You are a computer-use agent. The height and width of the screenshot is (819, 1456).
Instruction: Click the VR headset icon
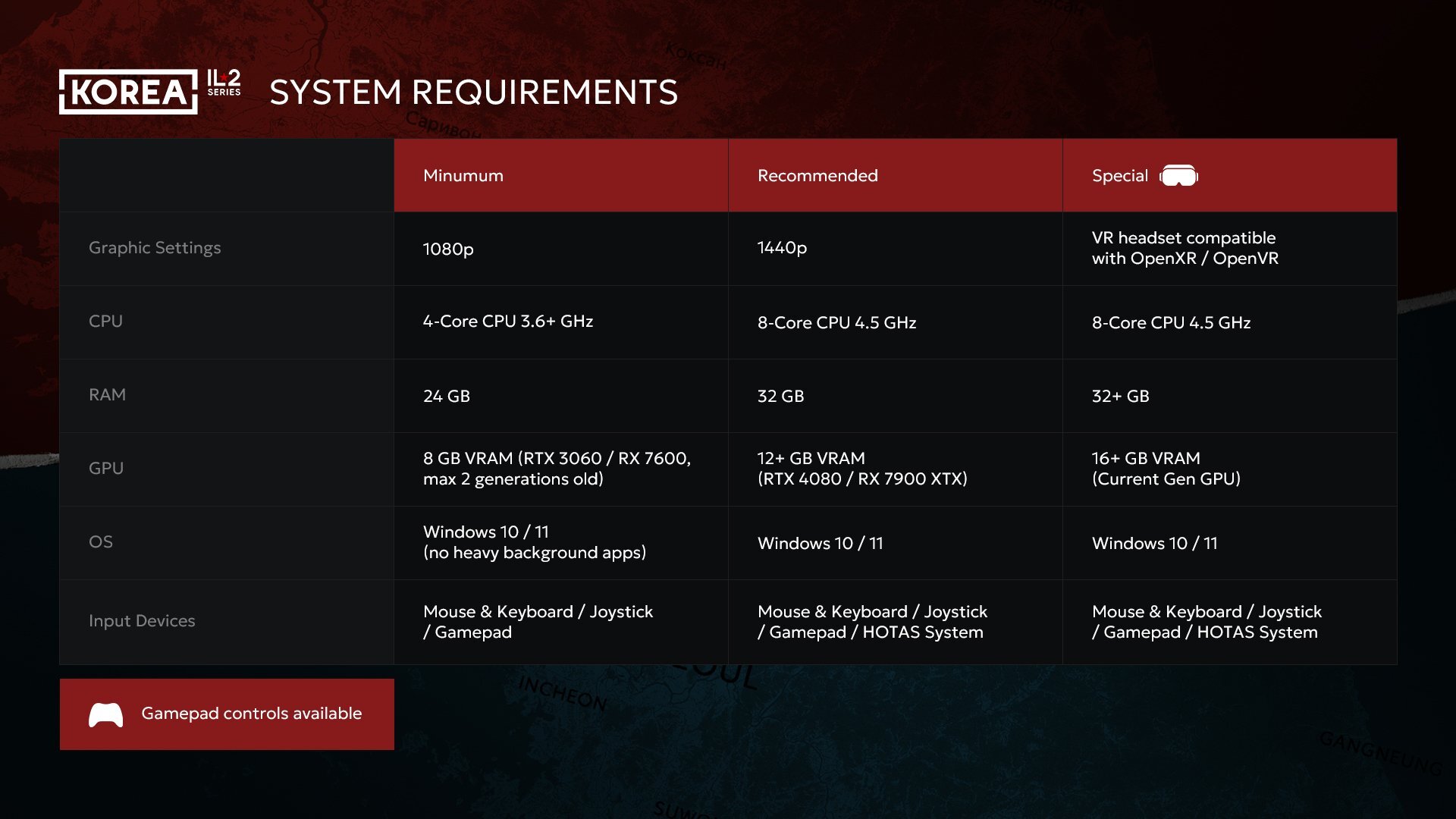tap(1178, 176)
